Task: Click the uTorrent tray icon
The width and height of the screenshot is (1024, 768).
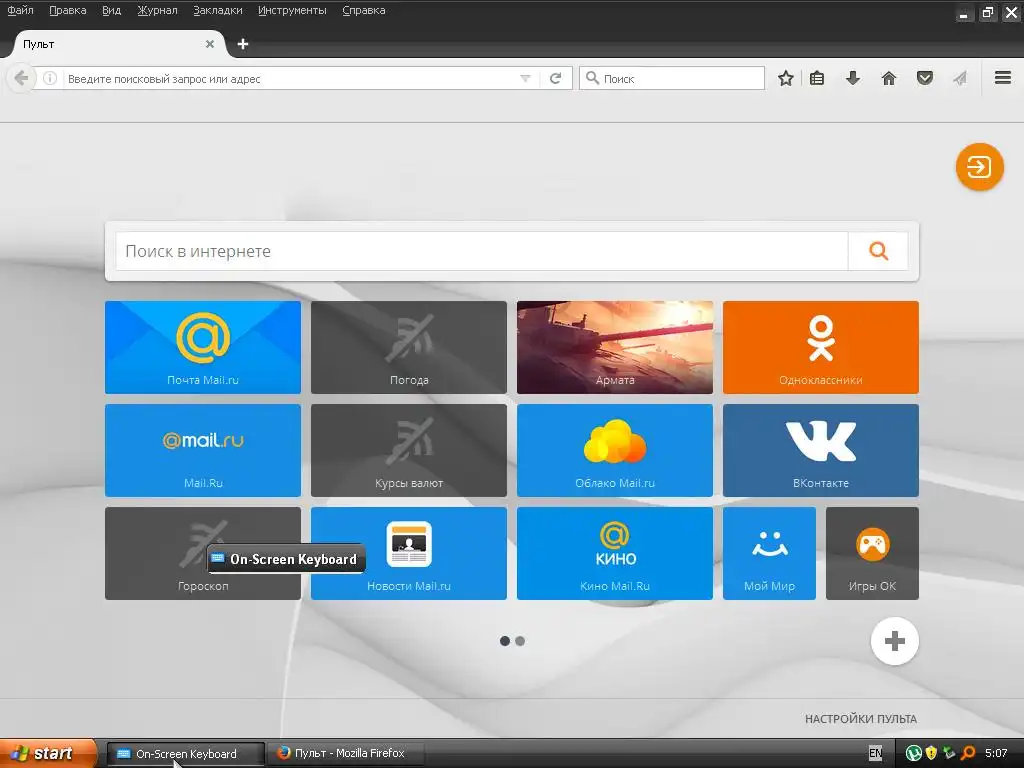Action: pos(914,754)
